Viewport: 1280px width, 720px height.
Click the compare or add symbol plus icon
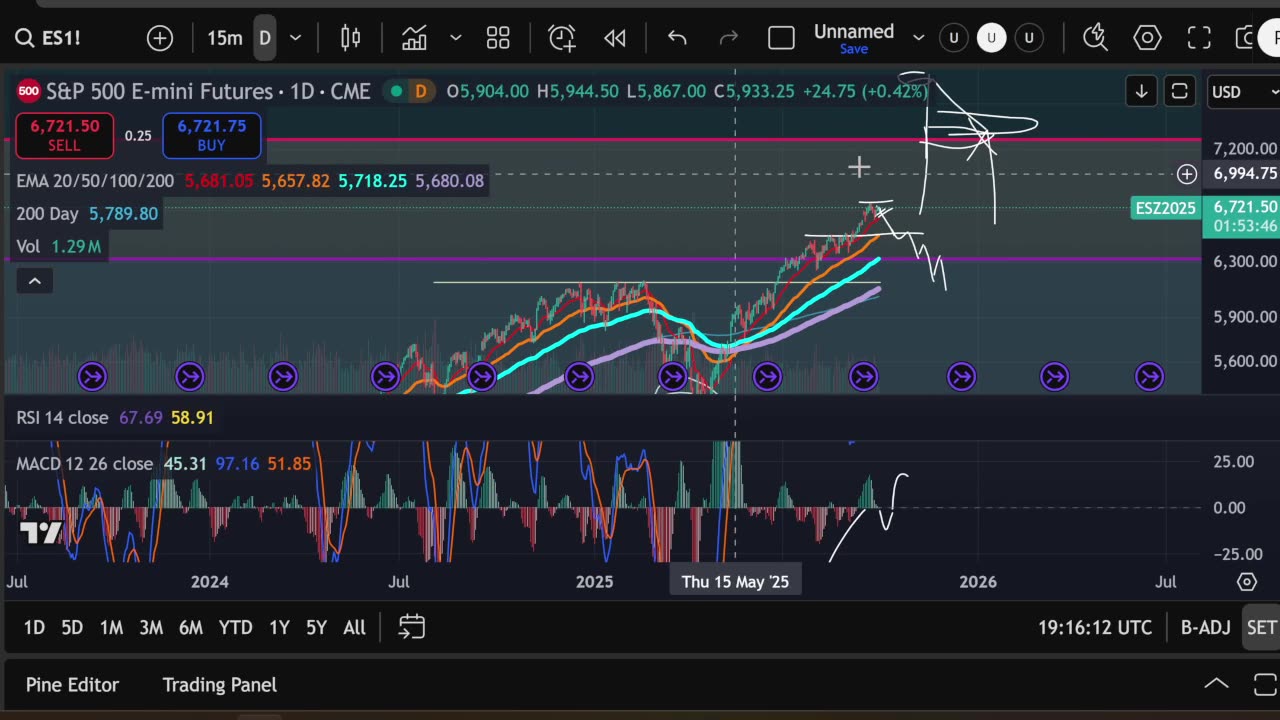[160, 38]
